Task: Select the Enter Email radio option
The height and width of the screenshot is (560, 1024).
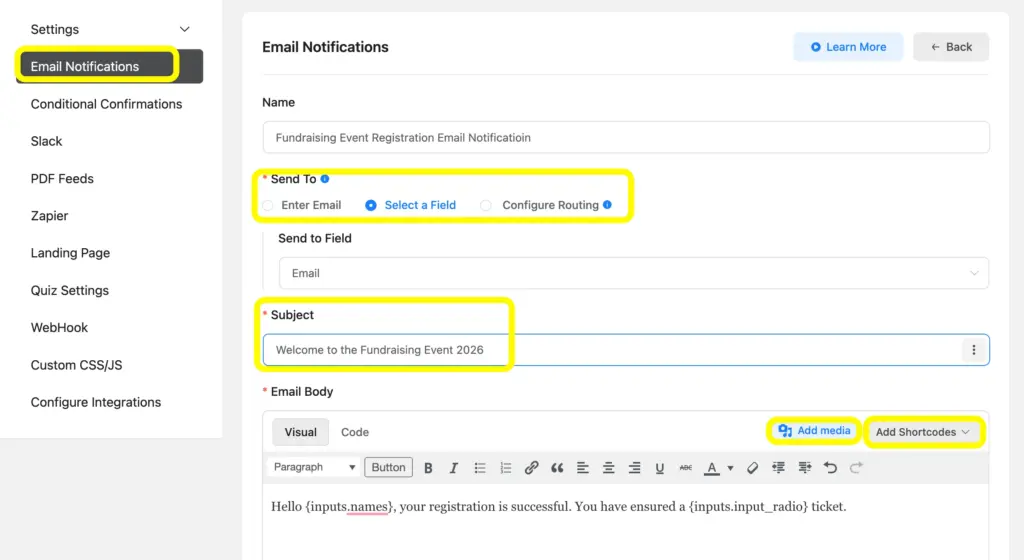Action: point(268,205)
